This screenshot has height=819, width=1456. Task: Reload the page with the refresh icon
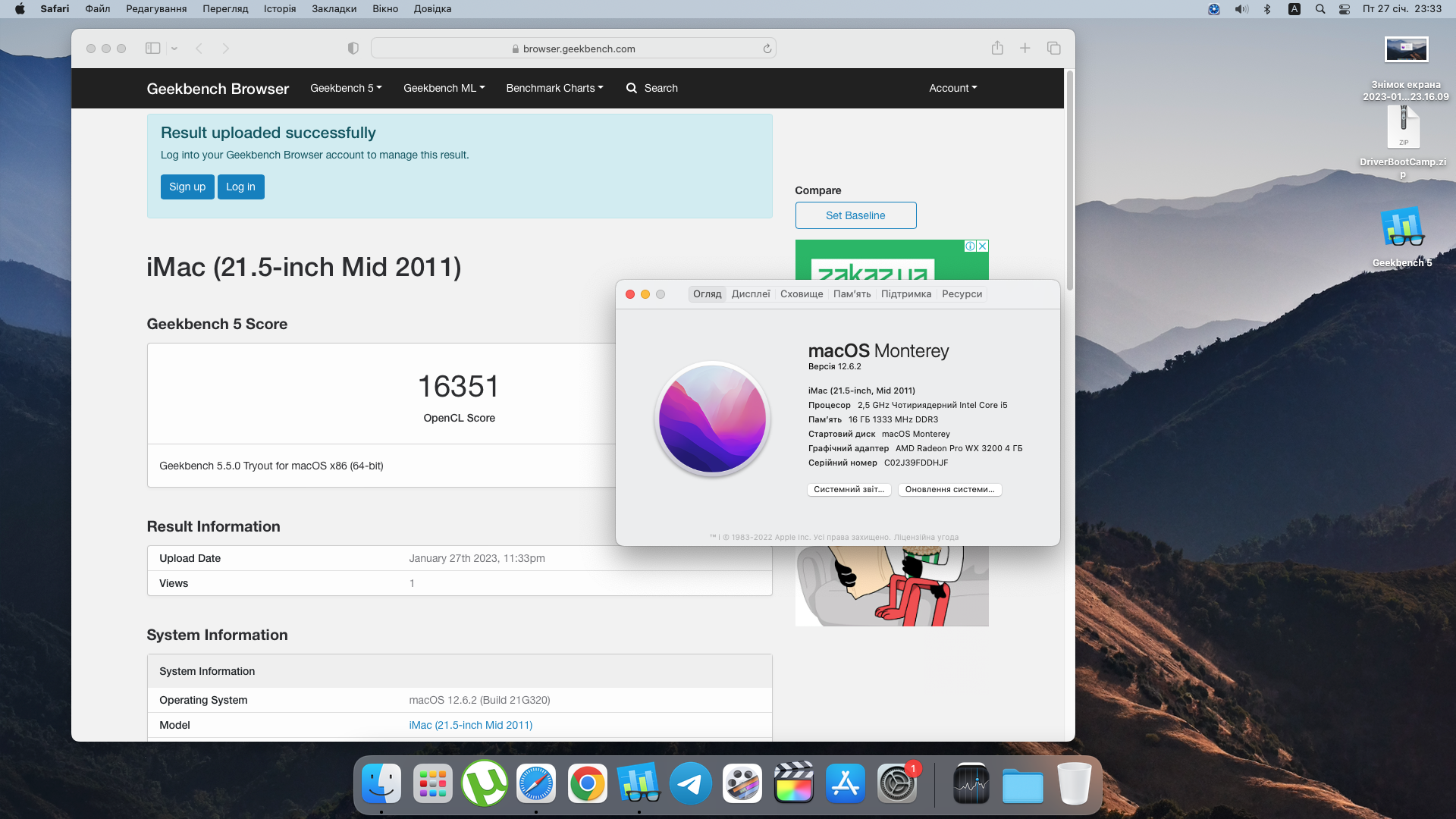point(767,49)
